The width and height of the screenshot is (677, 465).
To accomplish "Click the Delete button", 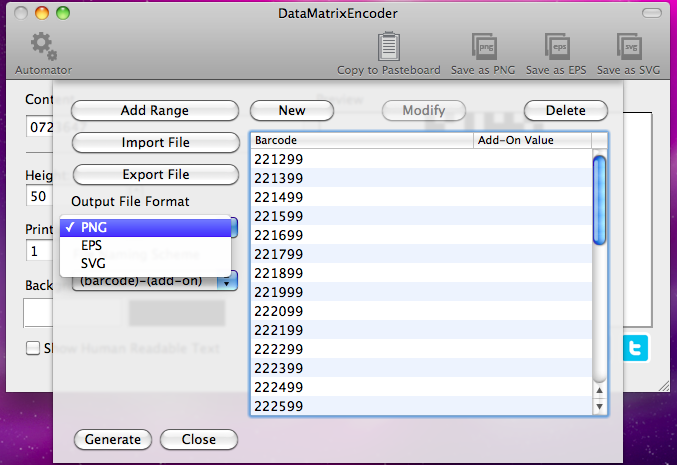I will pyautogui.click(x=566, y=111).
